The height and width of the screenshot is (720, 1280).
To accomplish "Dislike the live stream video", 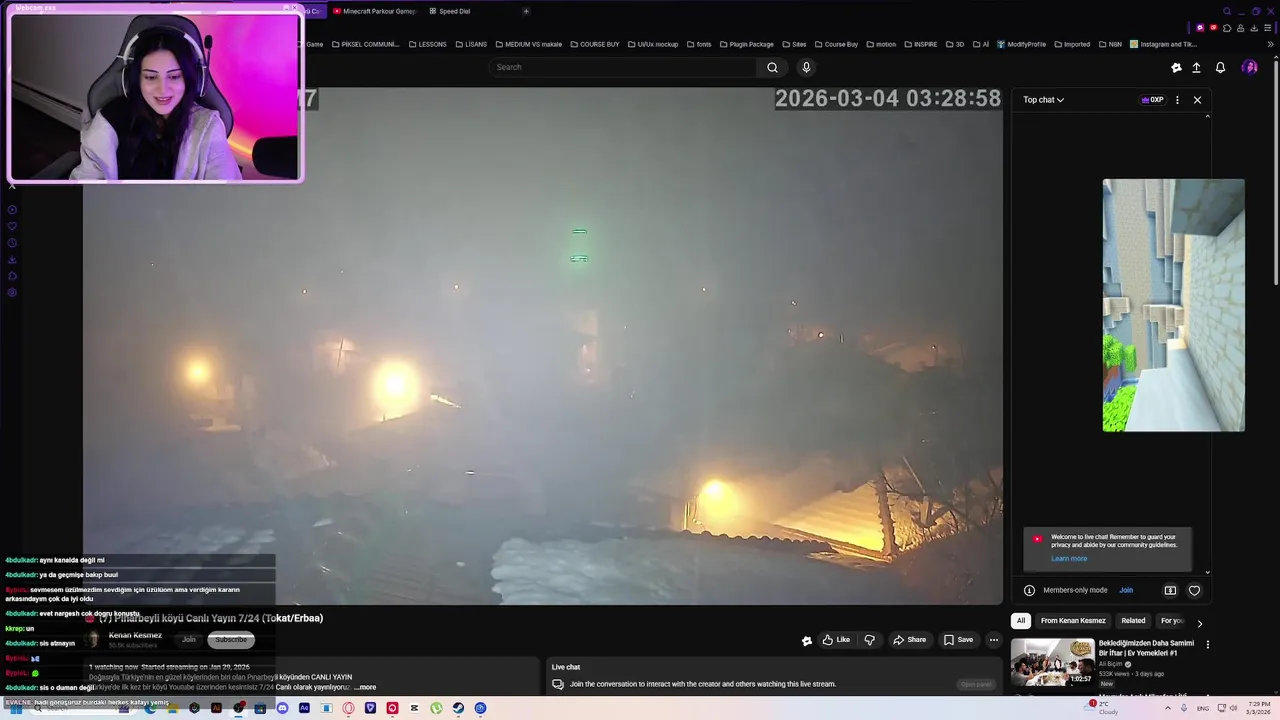I will (869, 640).
